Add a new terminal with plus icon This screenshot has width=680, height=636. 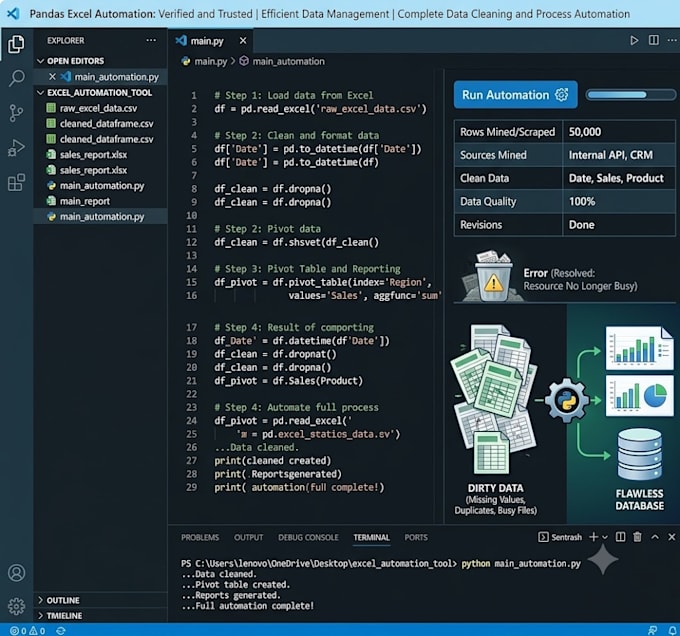coord(593,537)
